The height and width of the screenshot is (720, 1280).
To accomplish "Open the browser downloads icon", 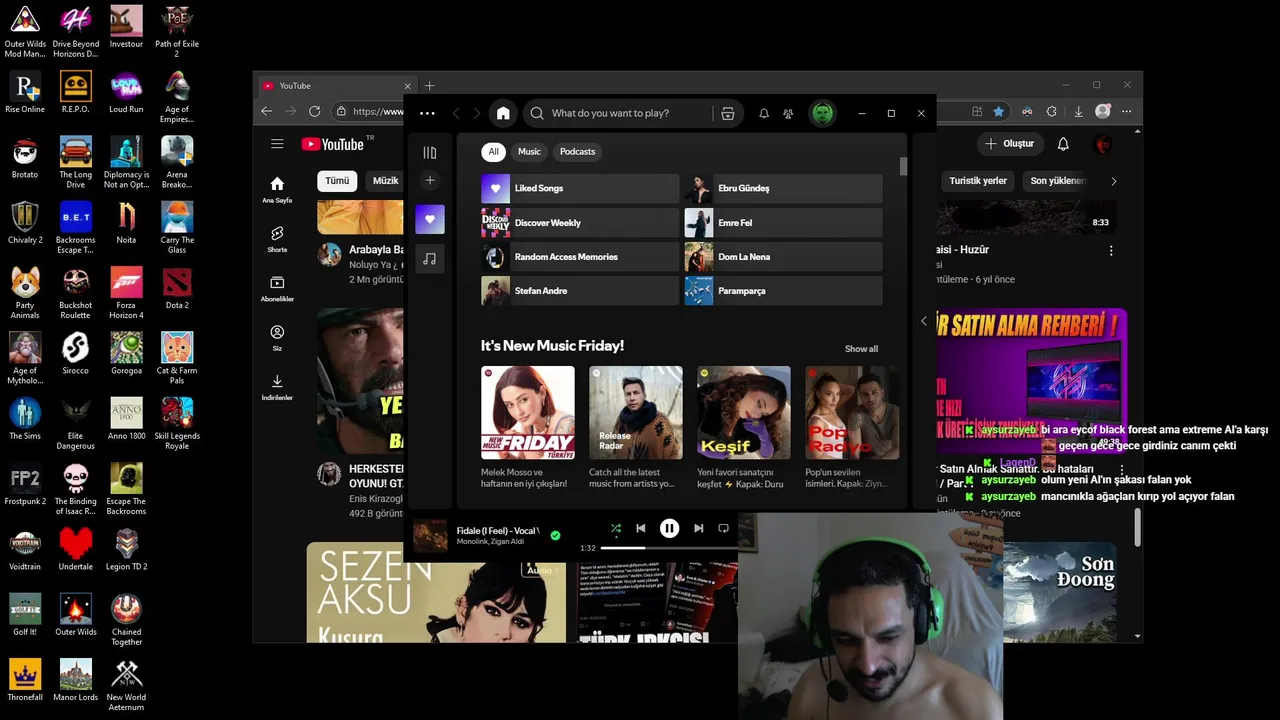I will click(1078, 112).
